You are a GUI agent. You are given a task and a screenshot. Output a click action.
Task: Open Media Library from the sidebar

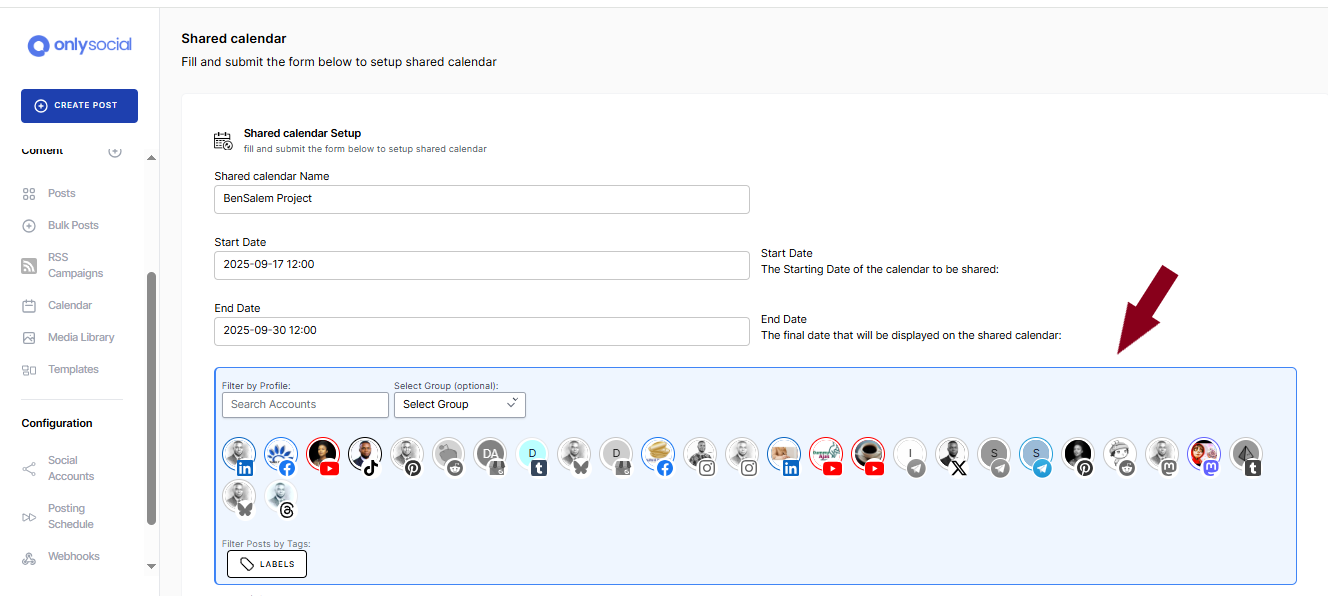[x=81, y=338]
